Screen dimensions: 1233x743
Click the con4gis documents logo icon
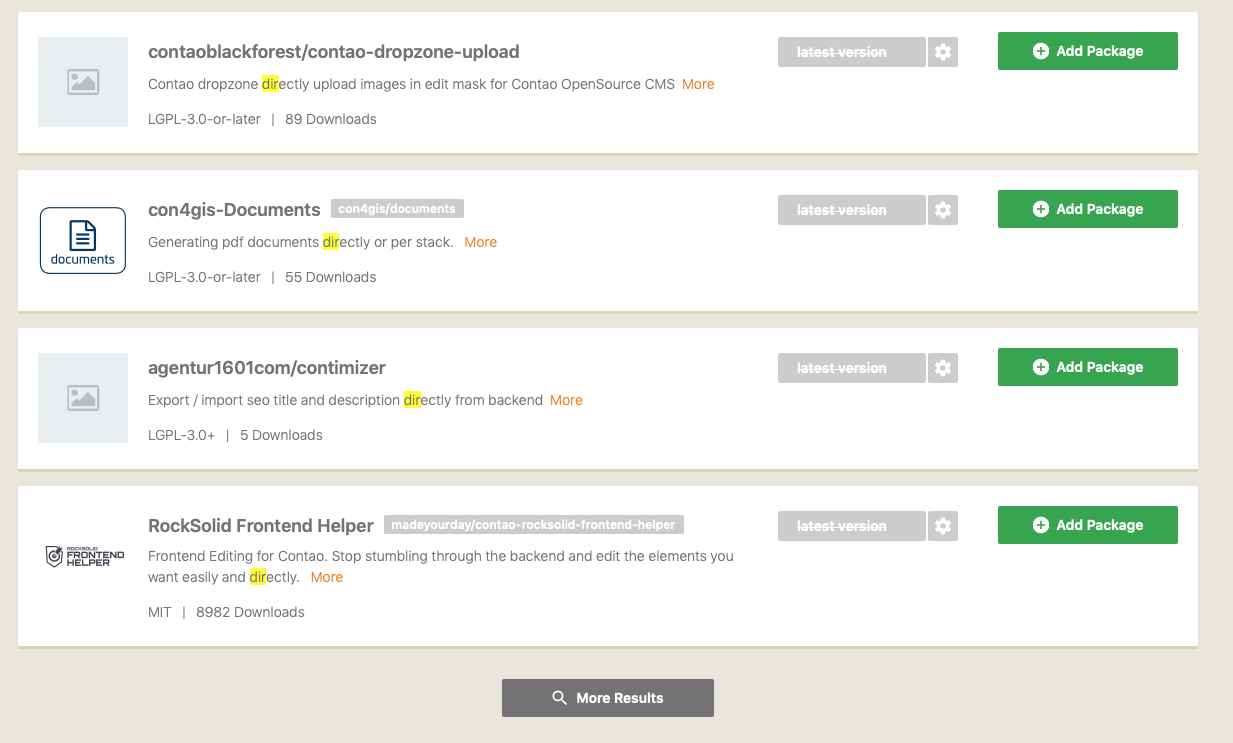[x=83, y=240]
